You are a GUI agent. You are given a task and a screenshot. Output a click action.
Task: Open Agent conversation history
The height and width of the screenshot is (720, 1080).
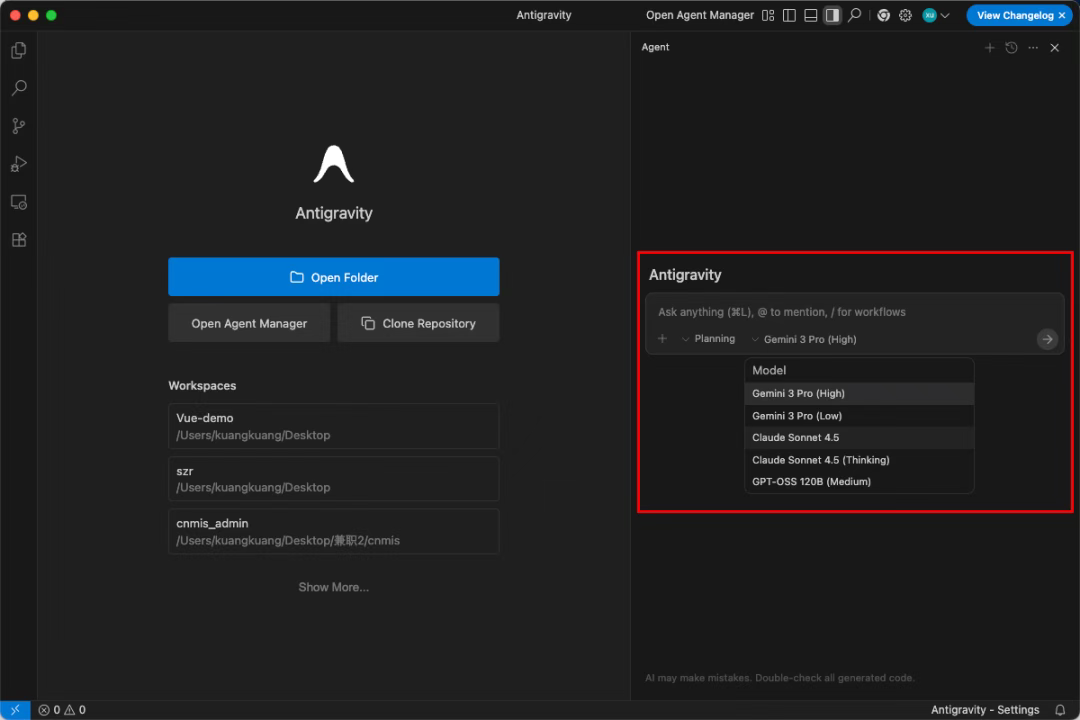click(1011, 48)
